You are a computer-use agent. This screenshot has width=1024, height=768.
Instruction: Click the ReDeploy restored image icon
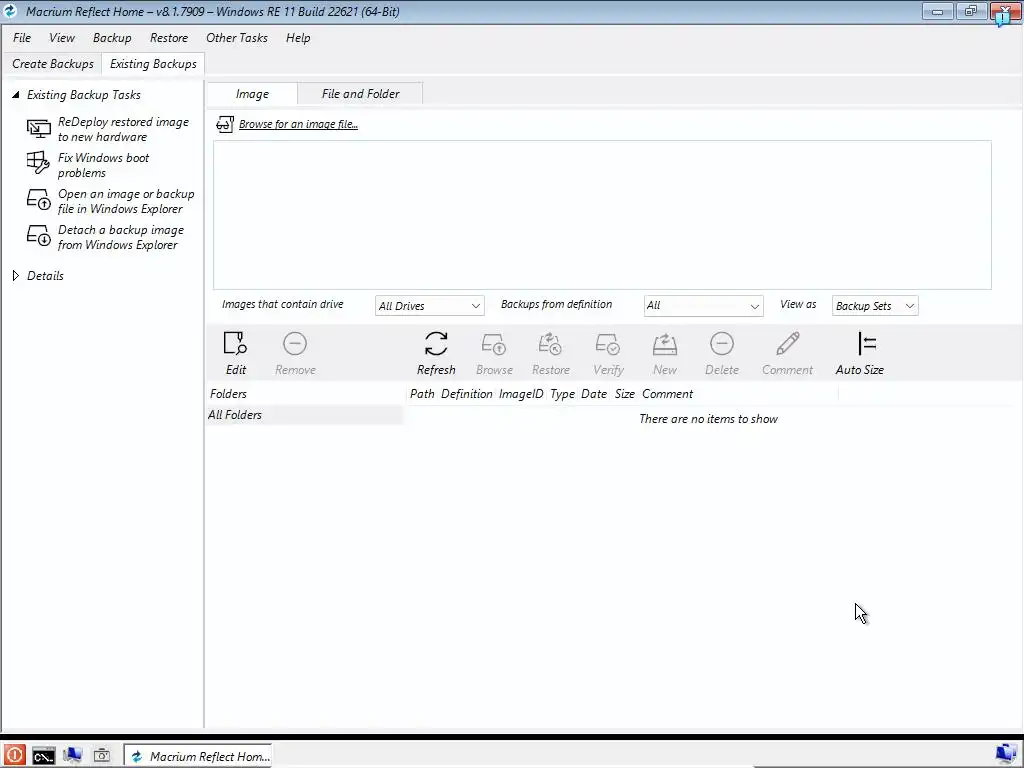coord(39,129)
